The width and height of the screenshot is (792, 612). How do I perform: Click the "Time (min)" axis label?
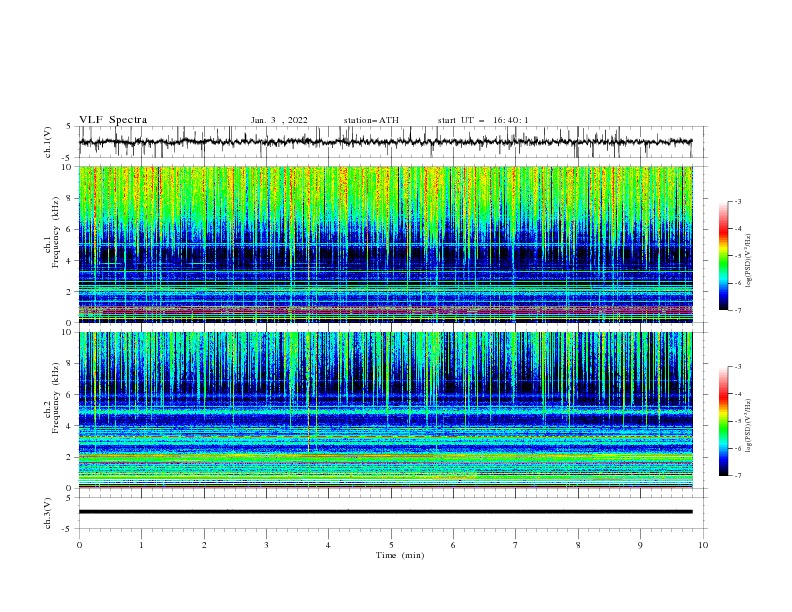tap(400, 555)
